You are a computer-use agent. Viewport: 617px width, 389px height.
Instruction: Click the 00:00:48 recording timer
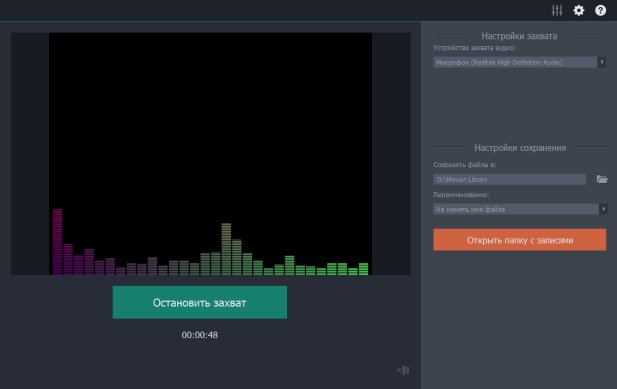200,335
